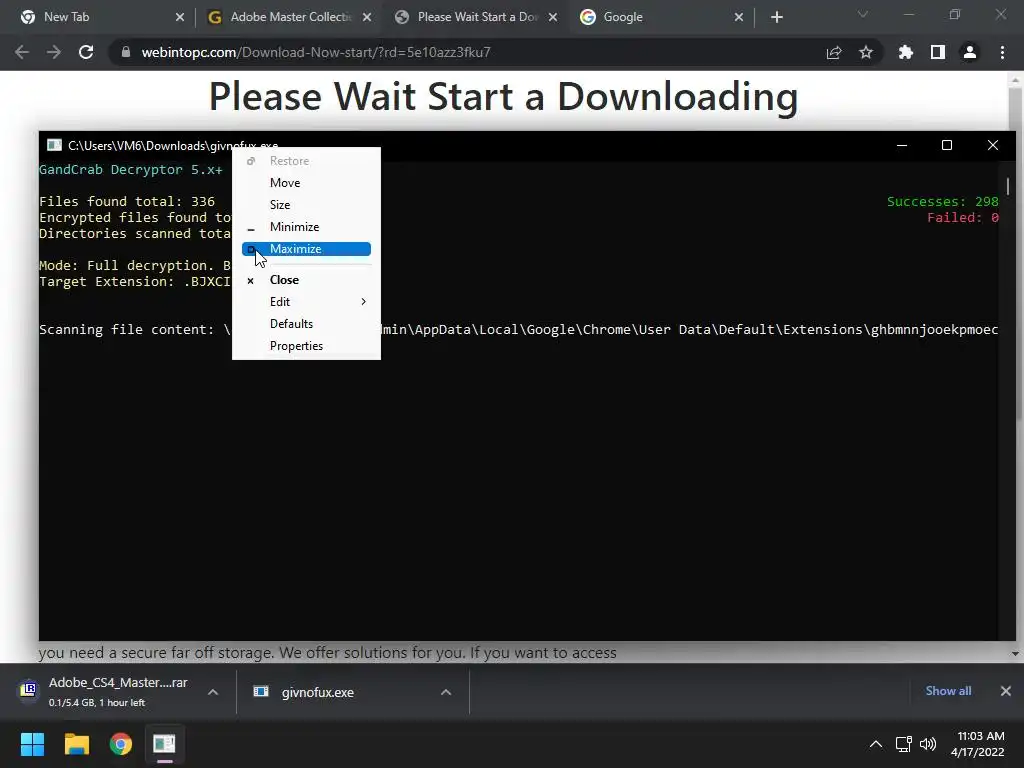Click "GandCrab Decryptor 5.x+" text

[x=131, y=170]
